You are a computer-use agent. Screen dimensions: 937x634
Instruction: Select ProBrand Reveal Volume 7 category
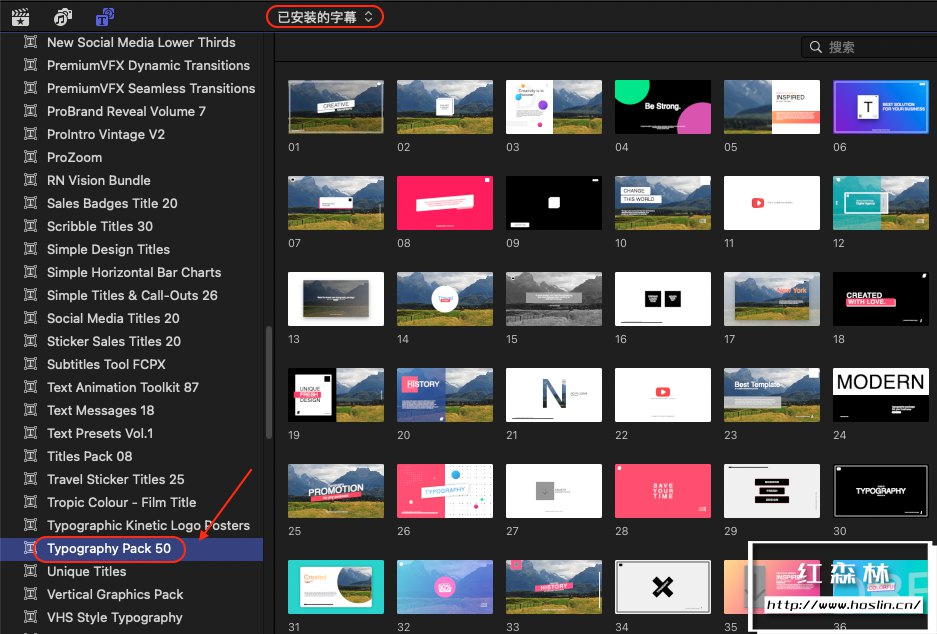(x=126, y=111)
